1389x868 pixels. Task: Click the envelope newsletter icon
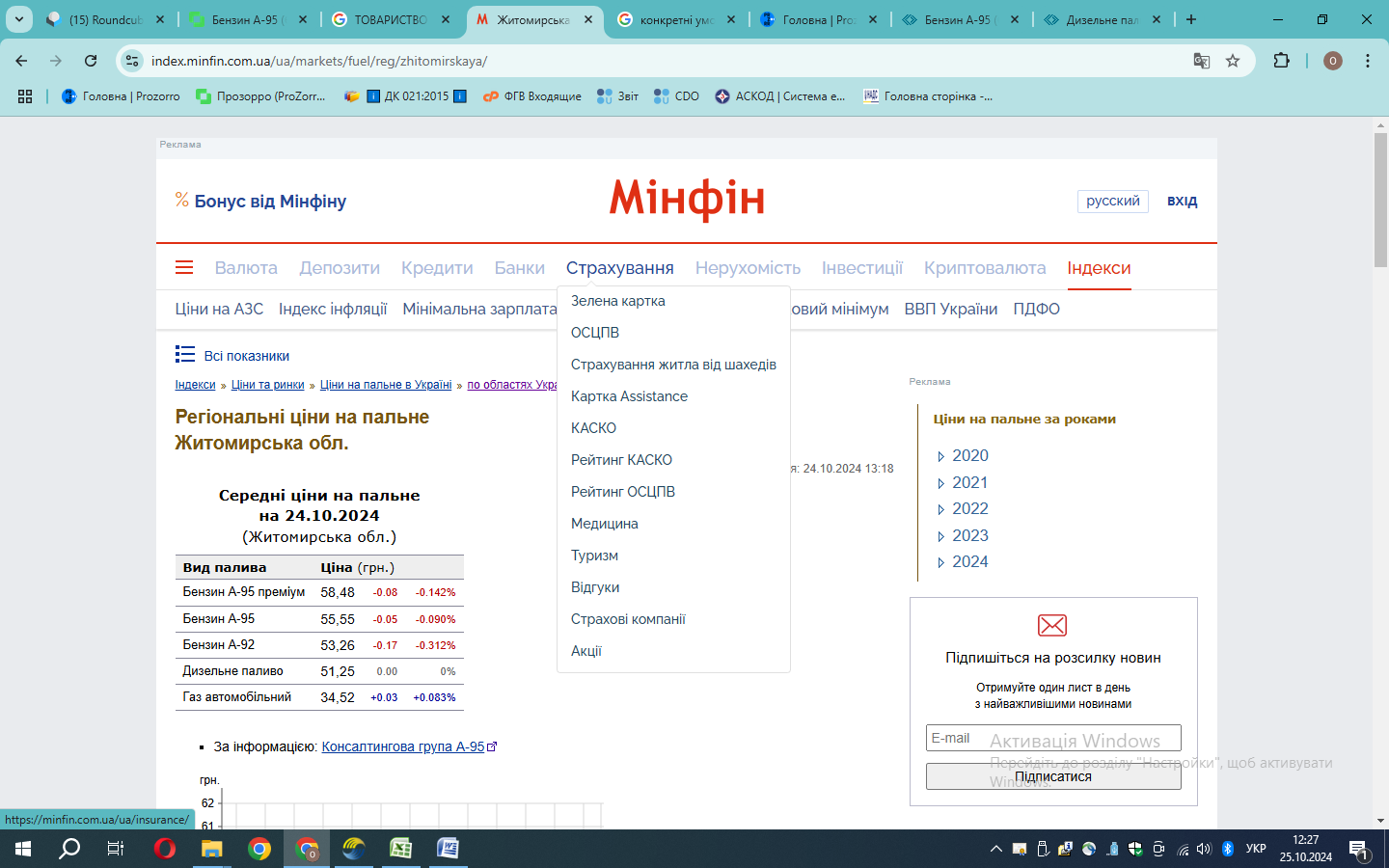pyautogui.click(x=1052, y=625)
